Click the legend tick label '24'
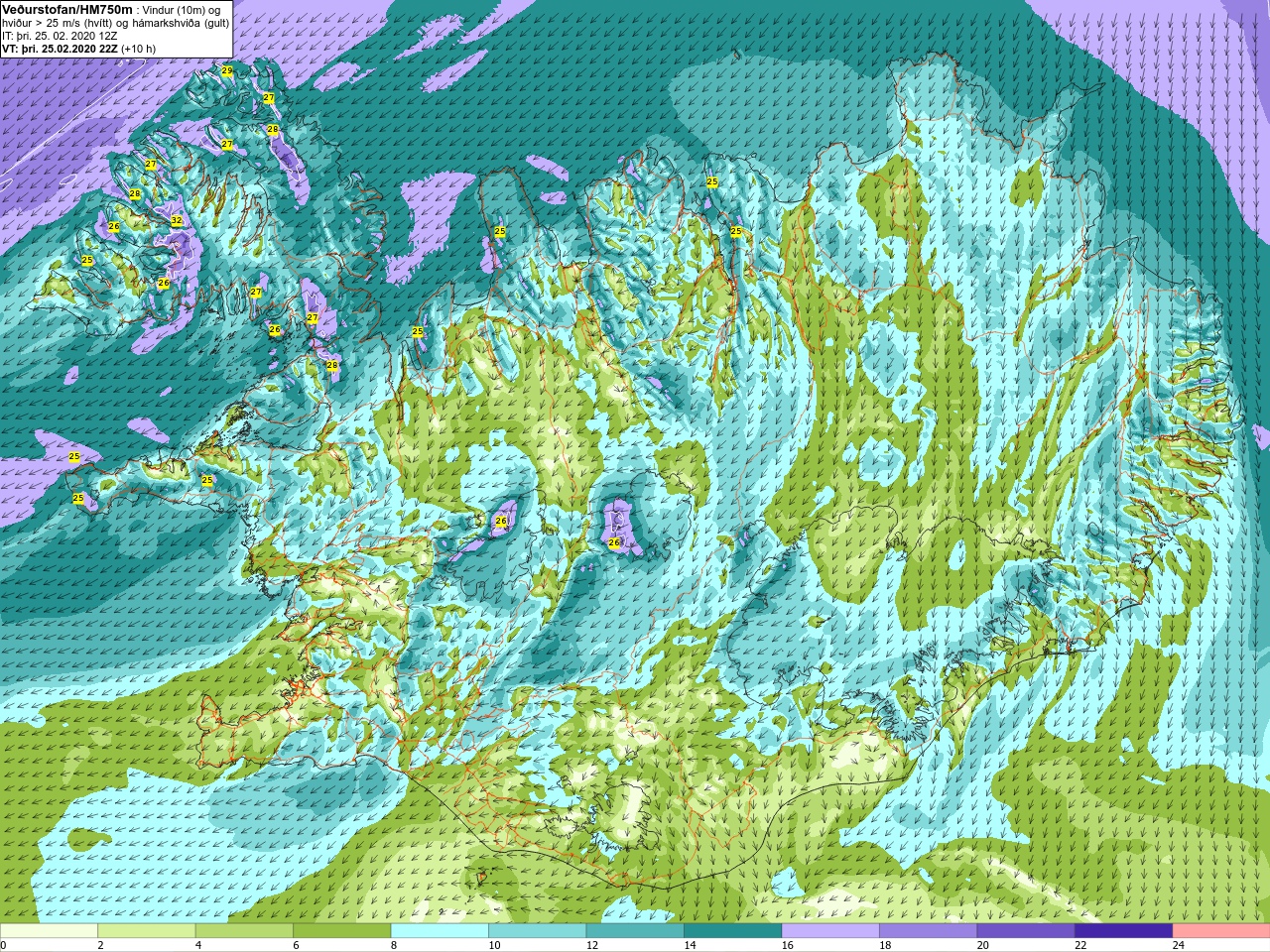This screenshot has width=1270, height=952. pos(1179,945)
